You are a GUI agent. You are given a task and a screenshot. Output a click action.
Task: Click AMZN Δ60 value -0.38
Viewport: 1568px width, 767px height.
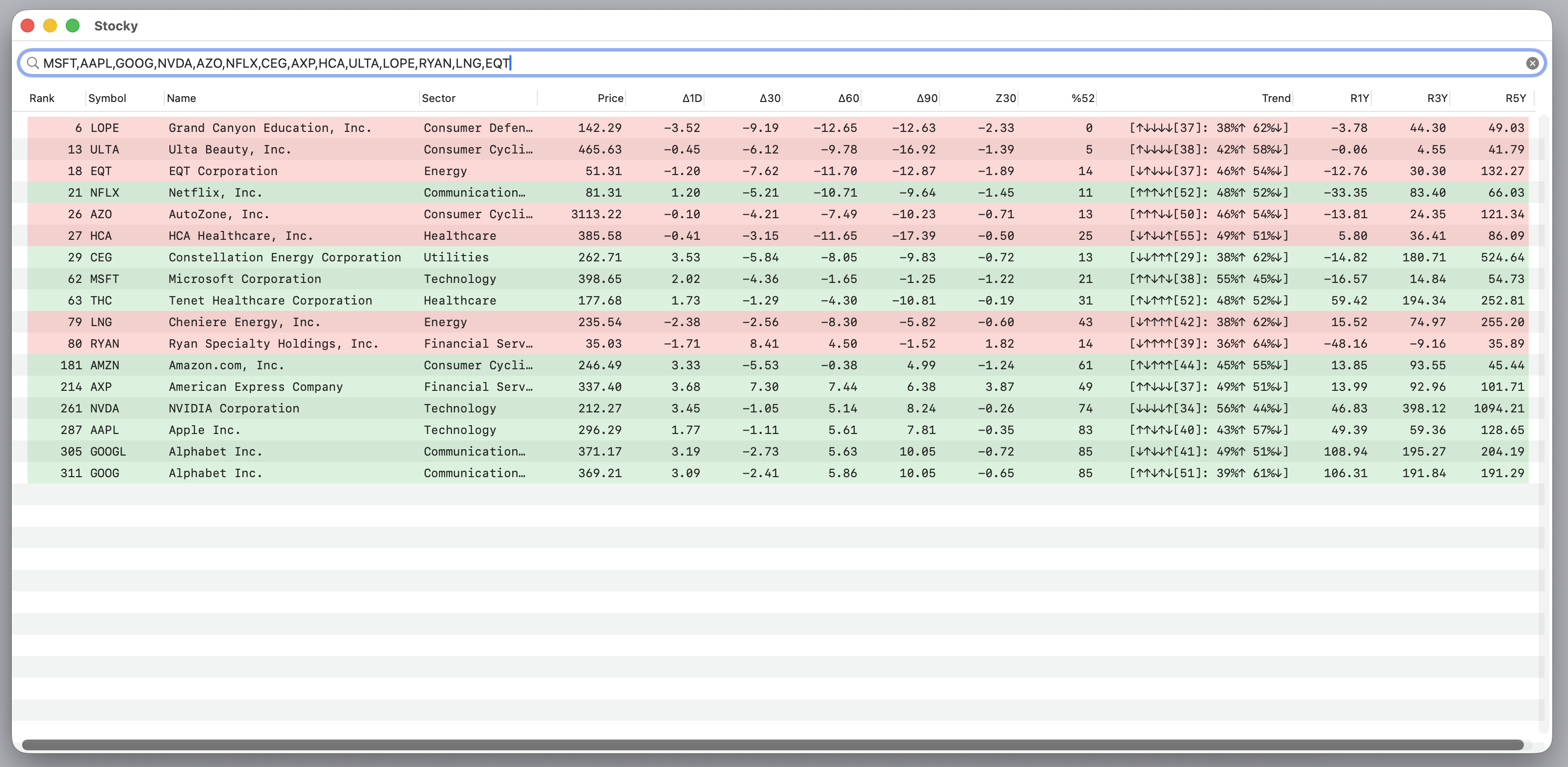839,365
